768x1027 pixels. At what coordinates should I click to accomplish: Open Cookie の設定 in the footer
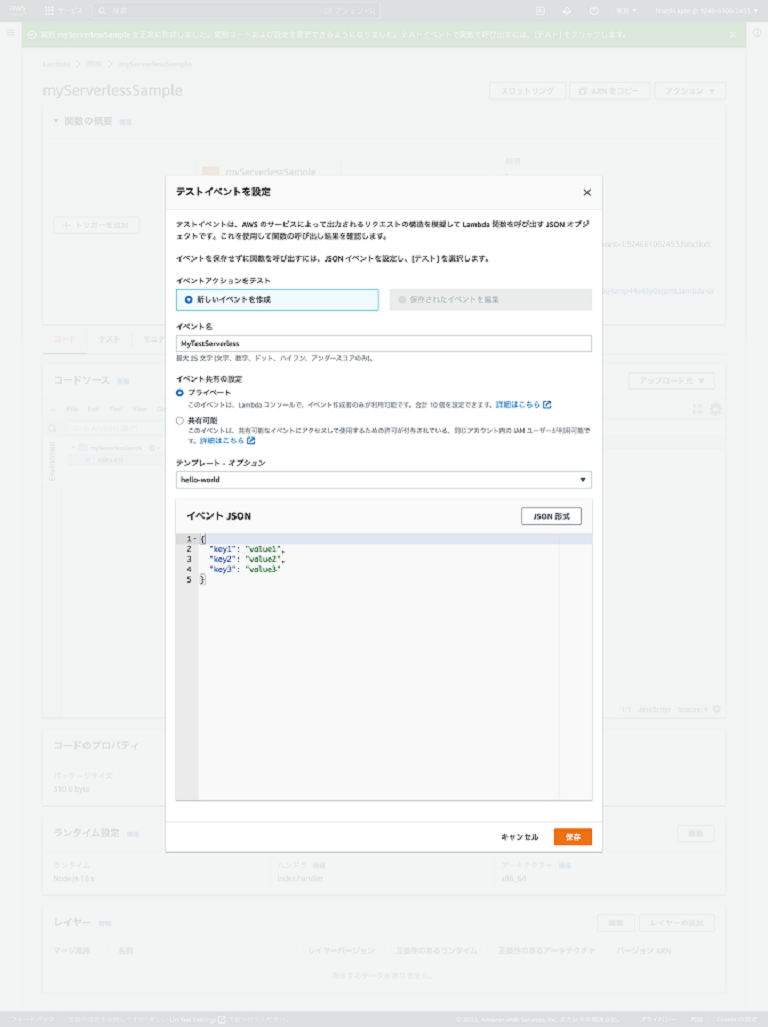coord(737,1020)
